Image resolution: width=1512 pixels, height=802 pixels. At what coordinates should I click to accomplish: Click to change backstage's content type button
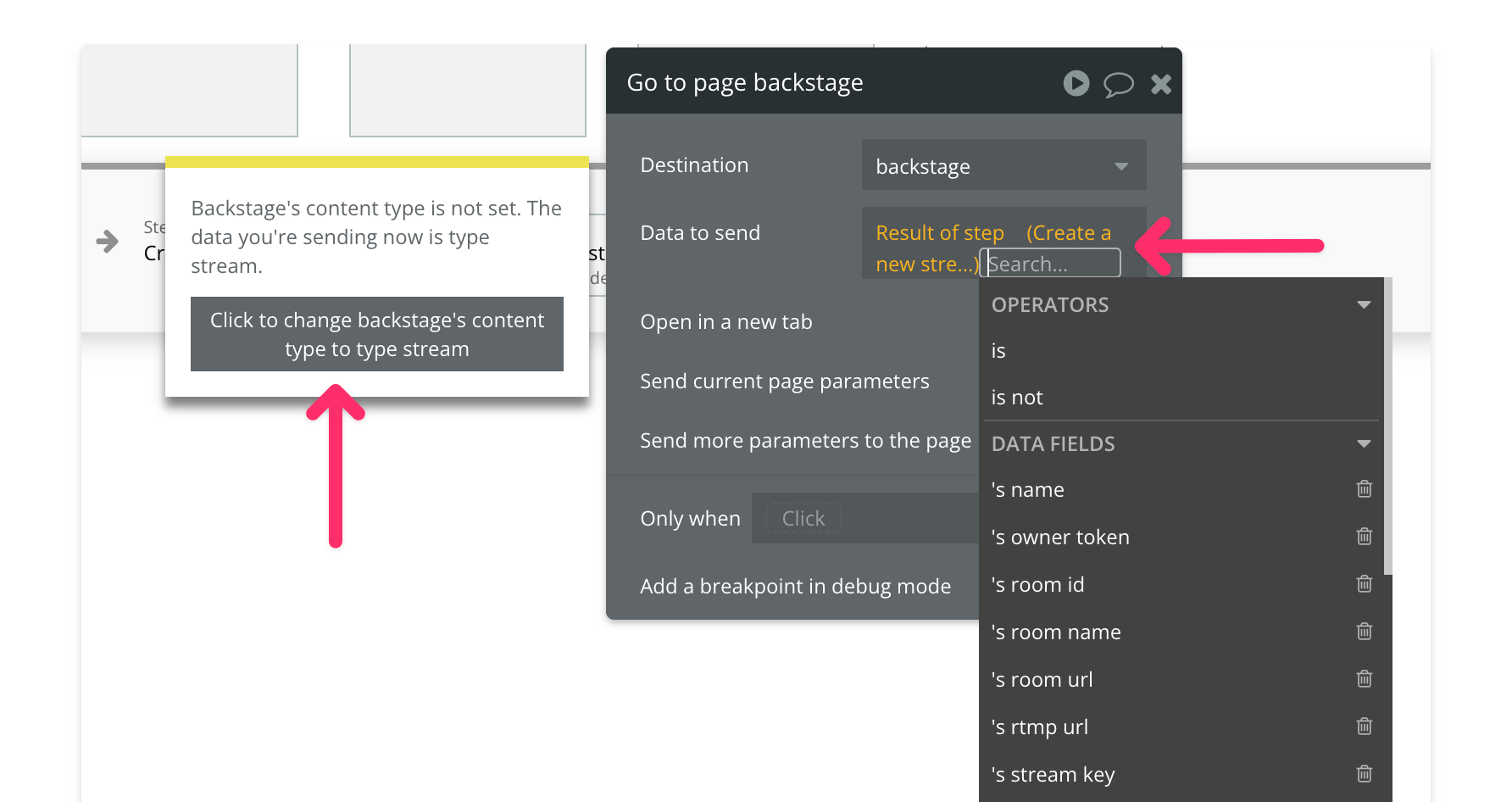[376, 334]
